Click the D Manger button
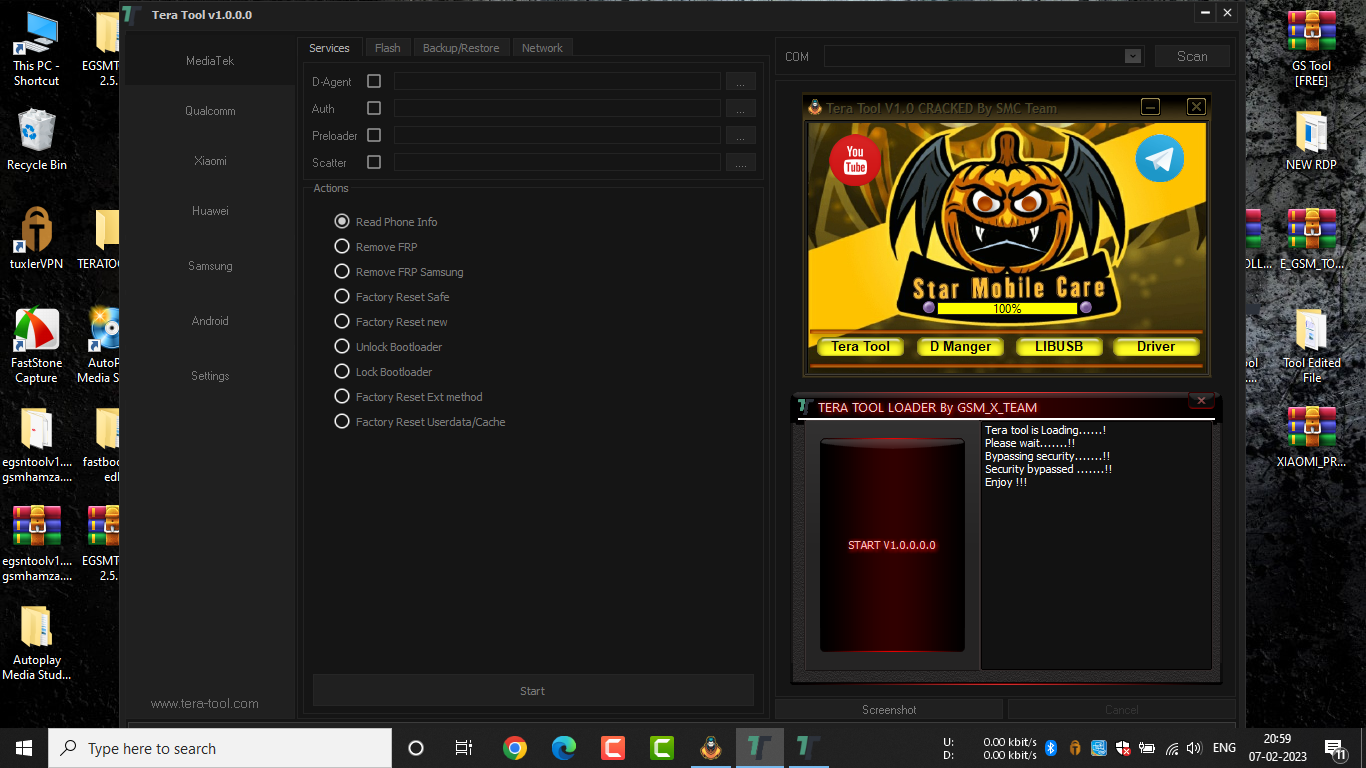The height and width of the screenshot is (768, 1366). [960, 347]
